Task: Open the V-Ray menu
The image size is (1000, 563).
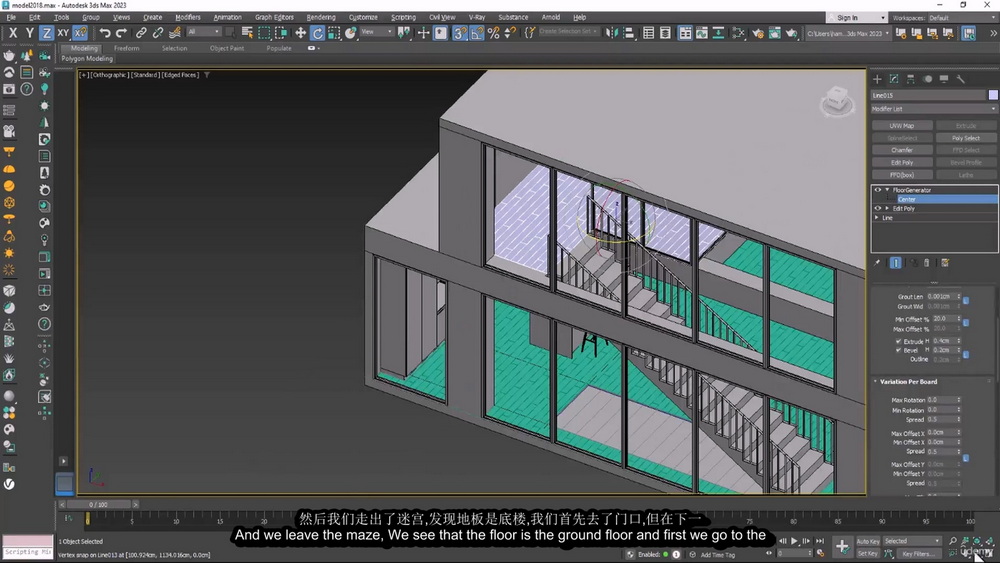Action: point(476,17)
